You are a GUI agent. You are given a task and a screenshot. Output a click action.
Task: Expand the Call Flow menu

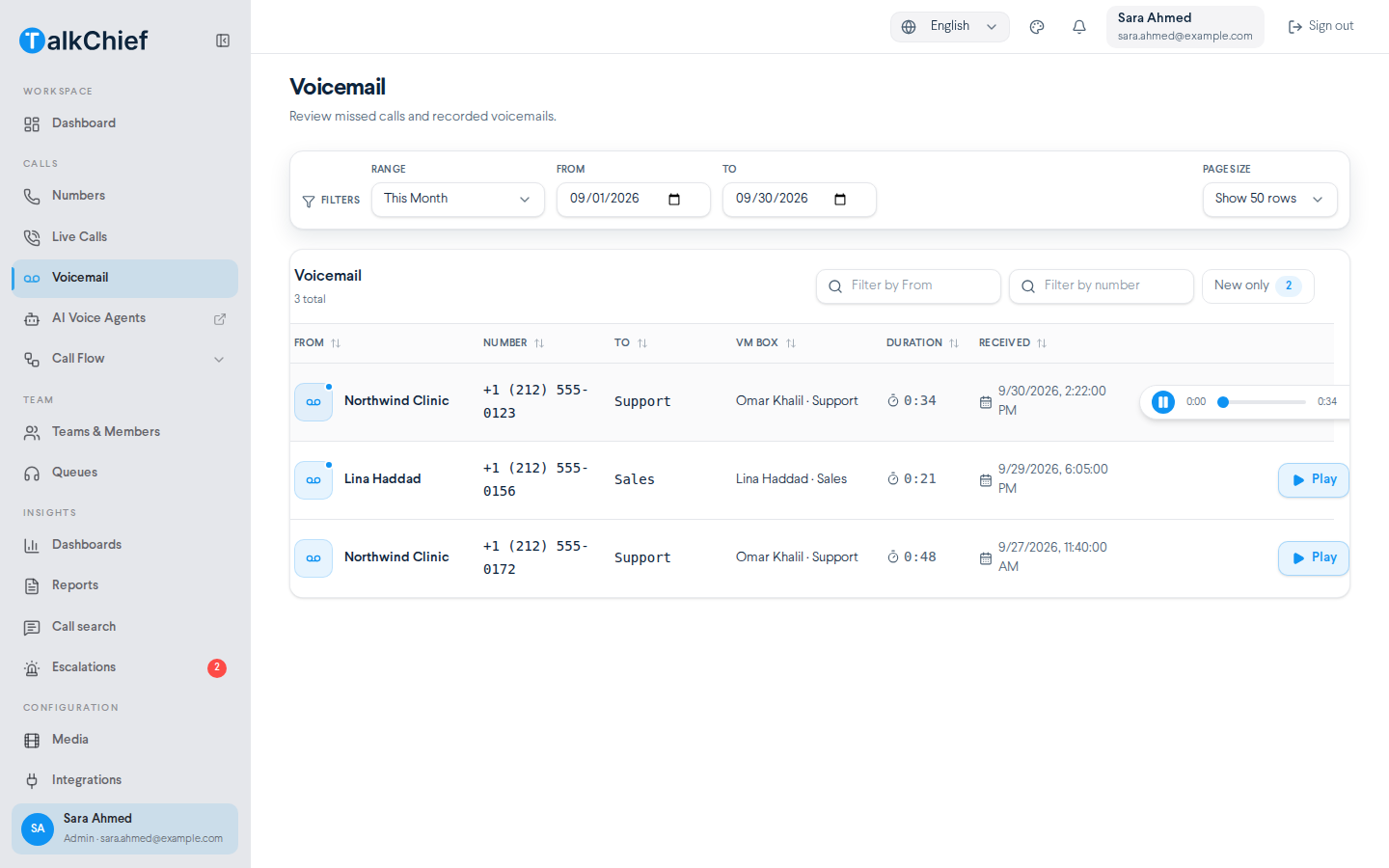[125, 359]
